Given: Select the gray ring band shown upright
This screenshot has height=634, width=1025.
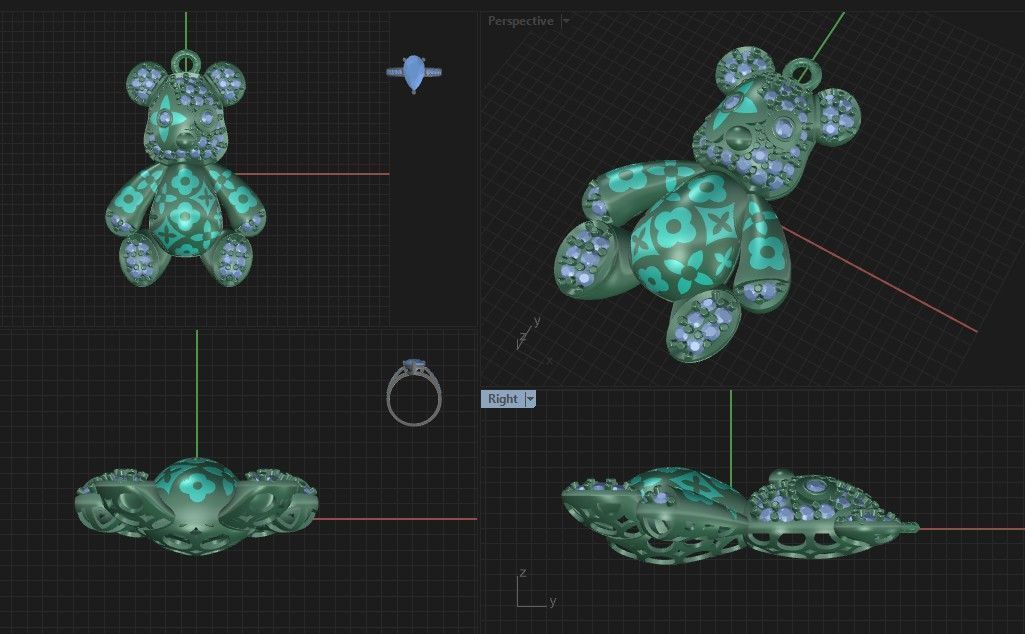Looking at the screenshot, I should (414, 393).
